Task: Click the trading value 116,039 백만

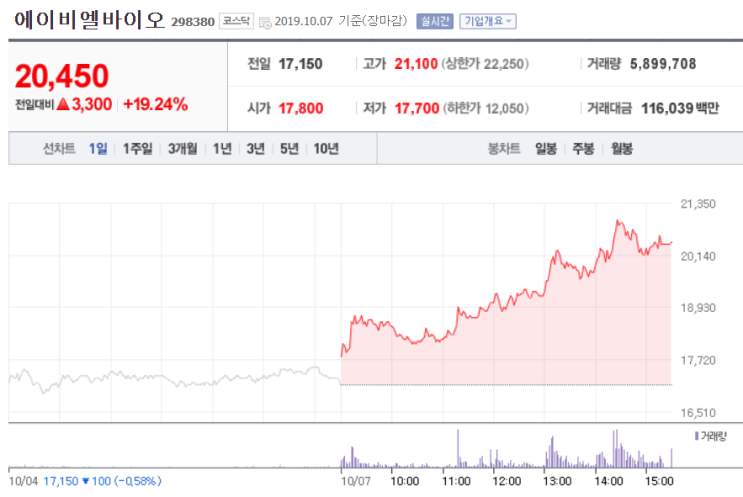Action: [x=680, y=108]
